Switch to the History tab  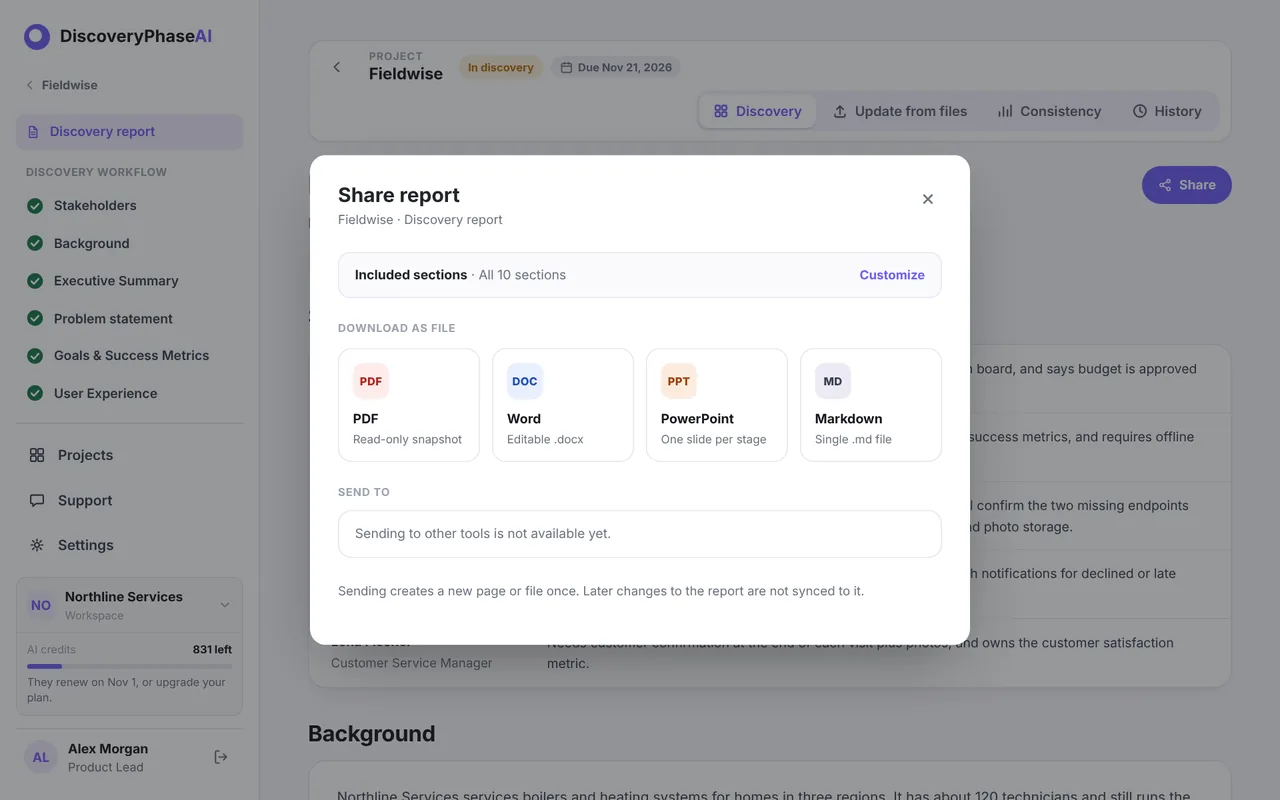click(x=1167, y=111)
